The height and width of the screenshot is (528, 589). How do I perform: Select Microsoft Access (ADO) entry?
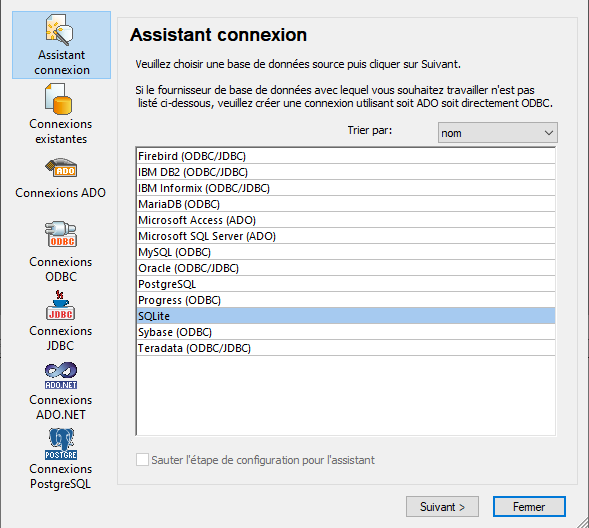(x=346, y=220)
